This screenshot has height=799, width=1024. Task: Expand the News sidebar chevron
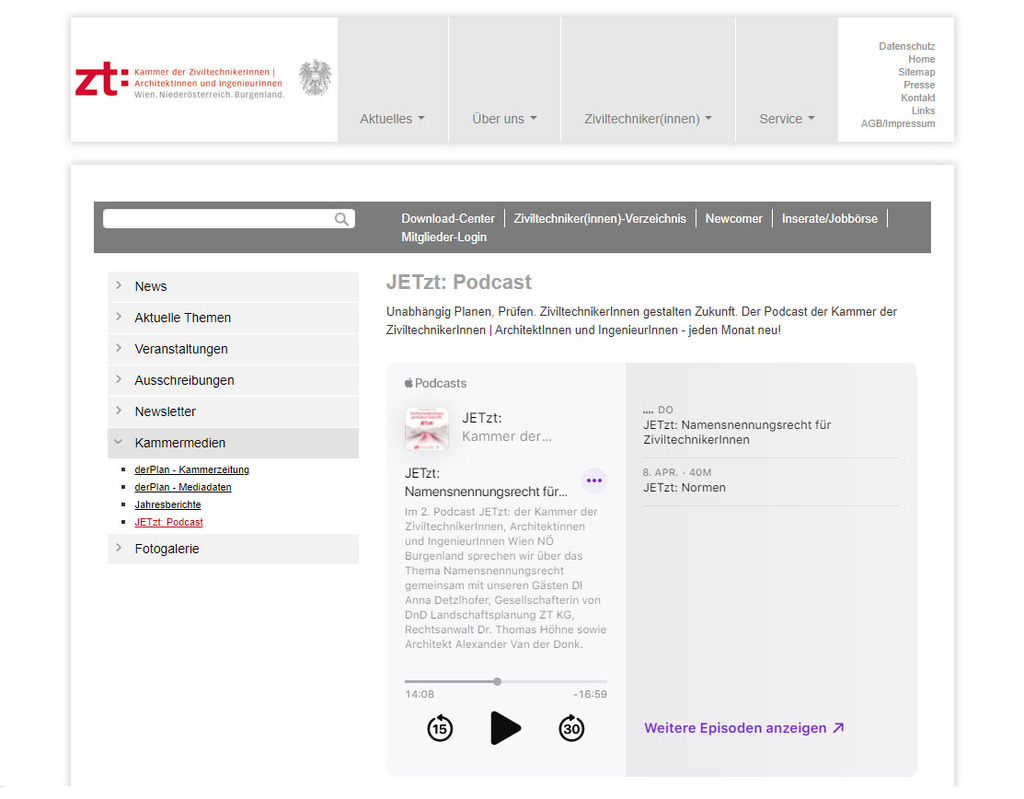tap(119, 285)
